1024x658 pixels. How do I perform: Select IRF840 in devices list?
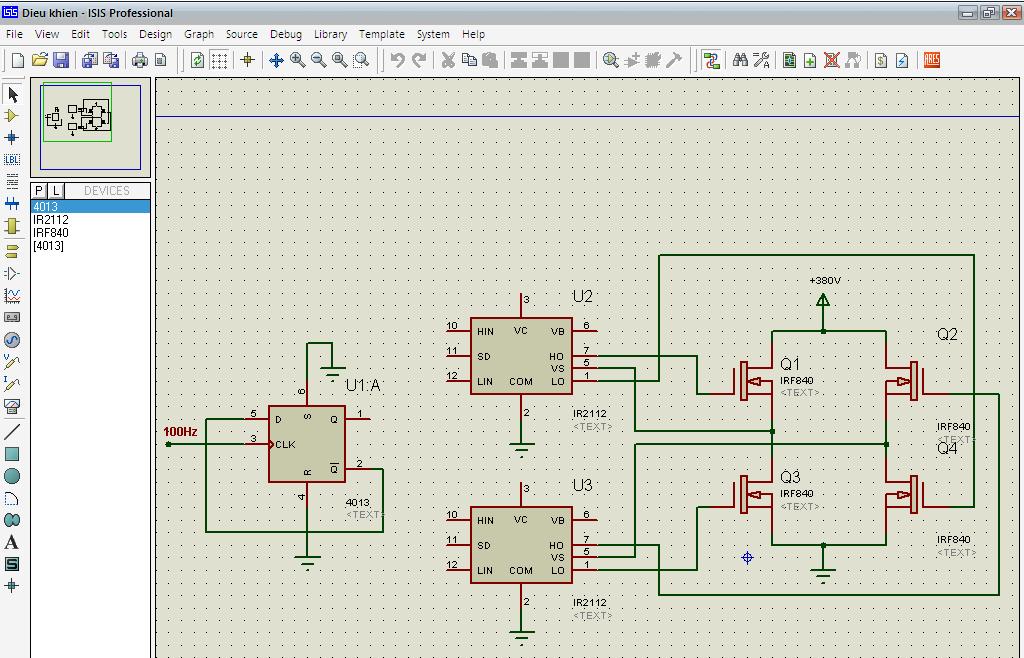pos(51,233)
